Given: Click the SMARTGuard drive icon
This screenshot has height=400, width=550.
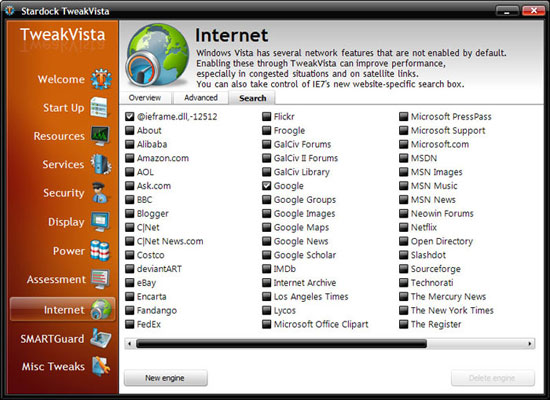Looking at the screenshot, I should tap(101, 338).
